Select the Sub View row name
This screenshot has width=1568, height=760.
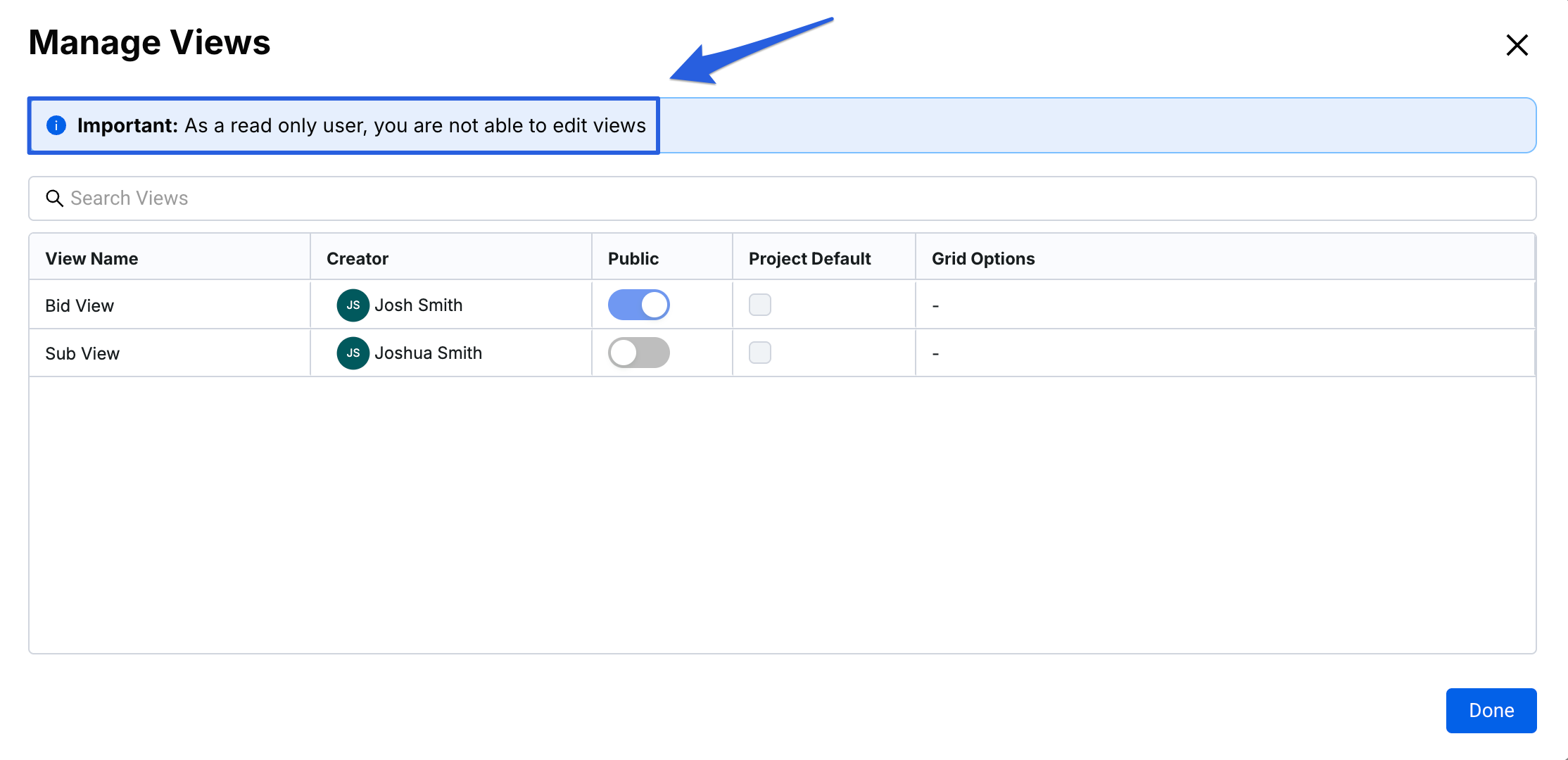pos(82,354)
